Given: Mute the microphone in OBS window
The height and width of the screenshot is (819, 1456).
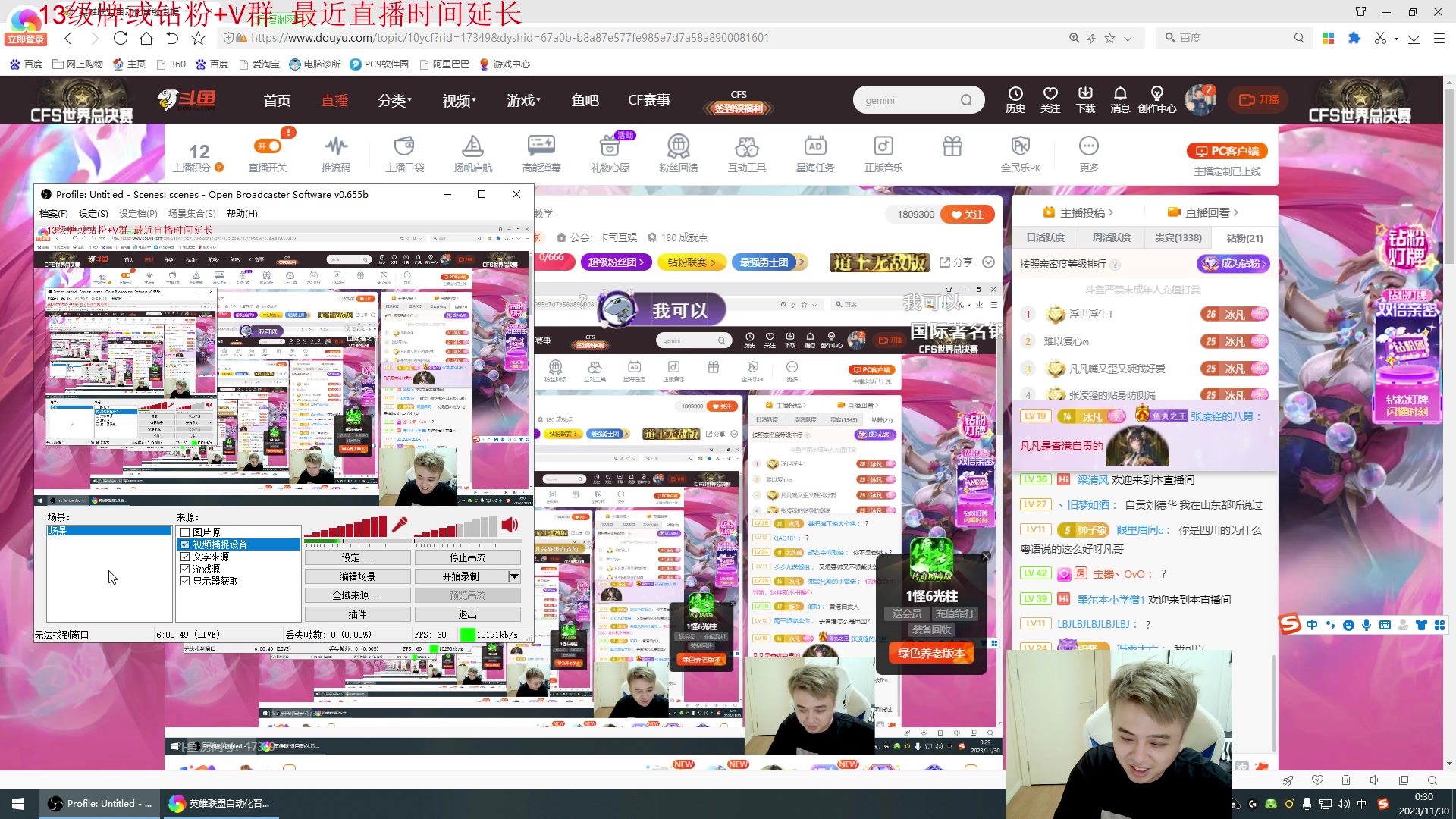Looking at the screenshot, I should click(400, 524).
